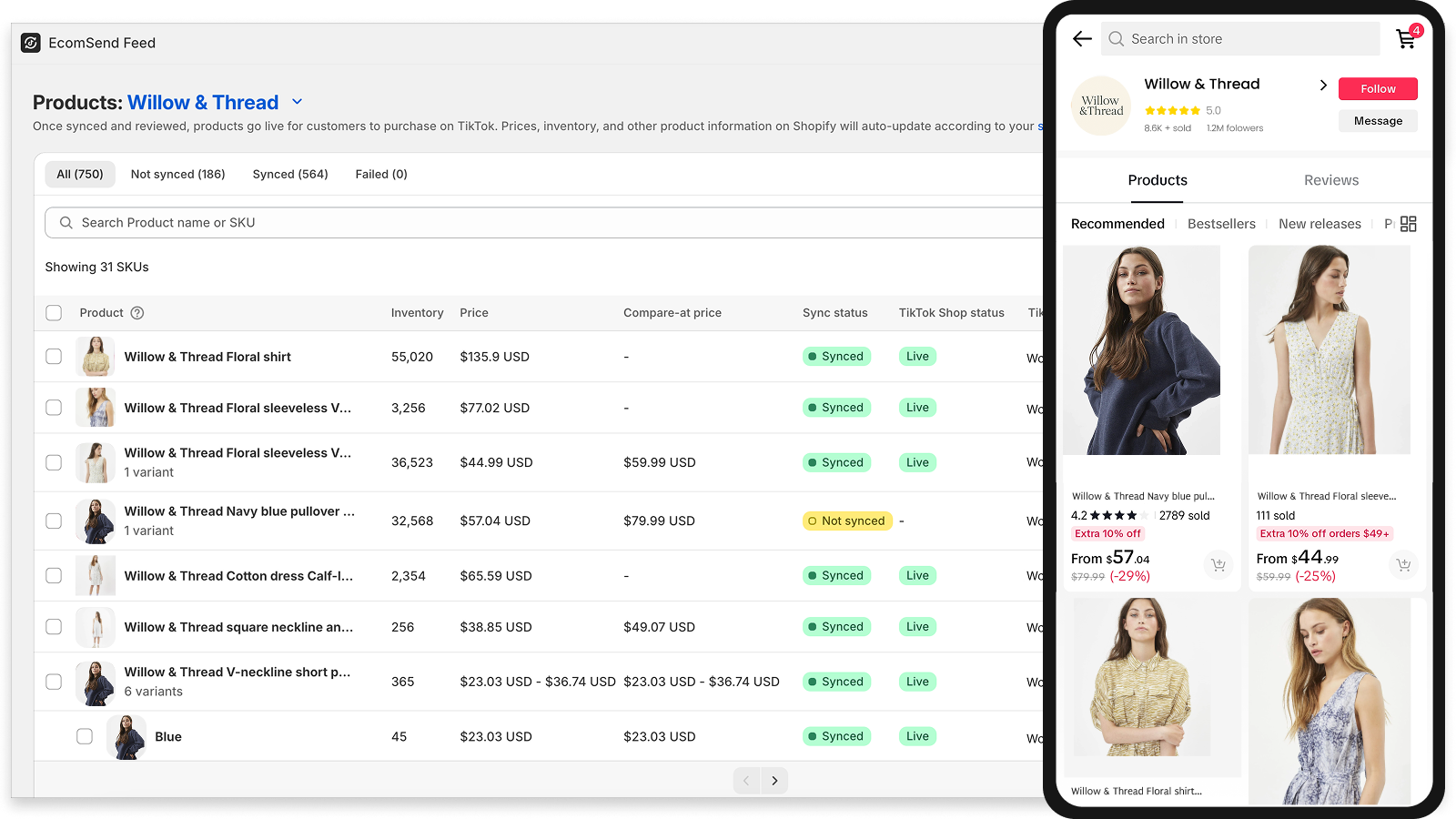Click the EcomSend Feed app logo icon
The height and width of the screenshot is (819, 1456).
31,43
